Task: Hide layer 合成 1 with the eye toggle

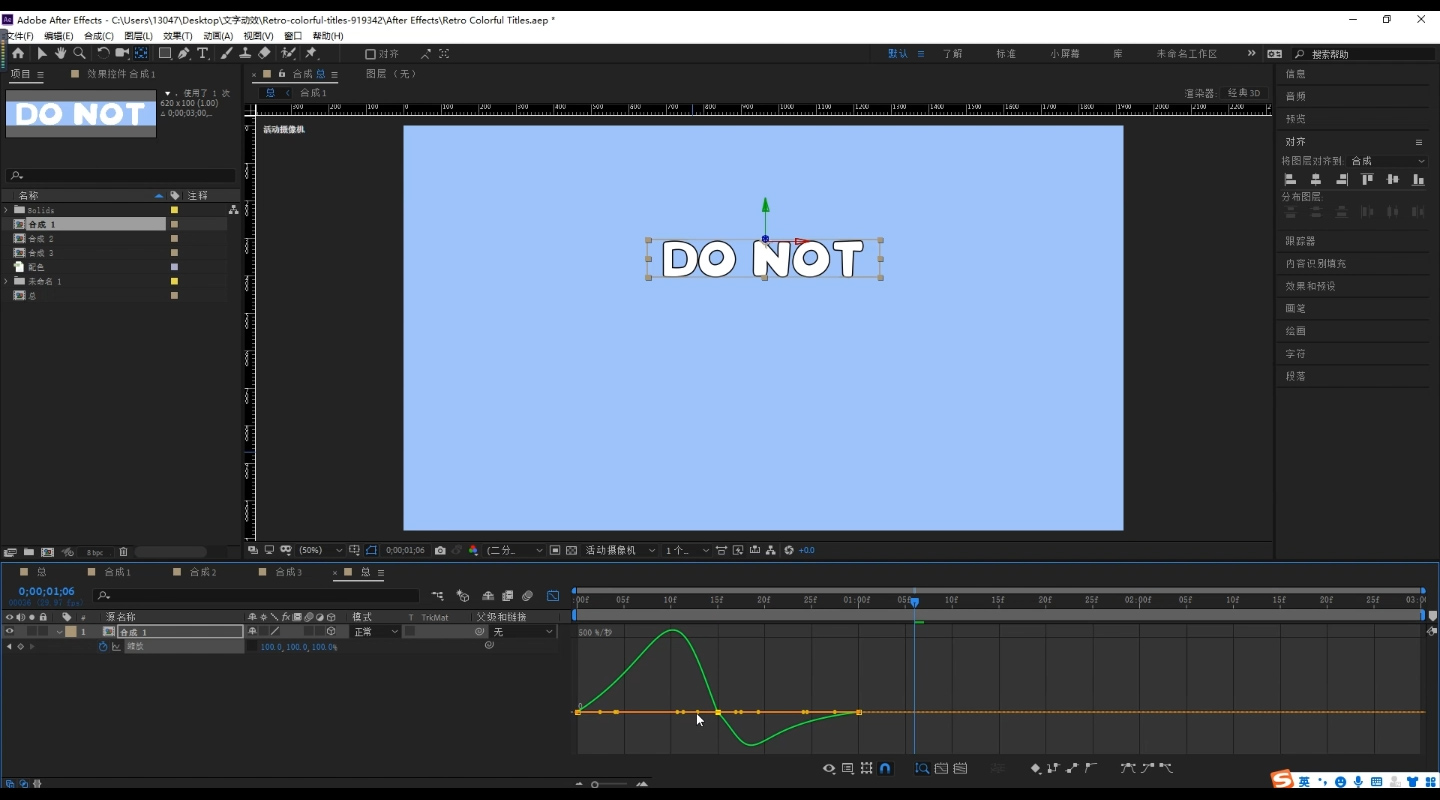Action: pyautogui.click(x=9, y=632)
